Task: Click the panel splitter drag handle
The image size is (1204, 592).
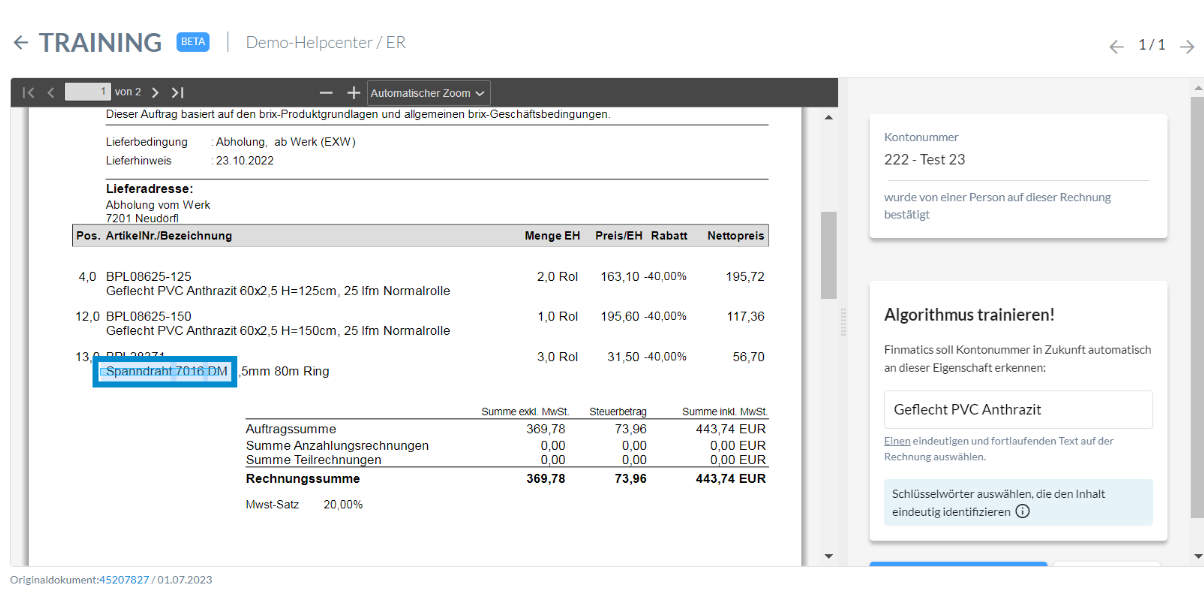Action: [843, 322]
